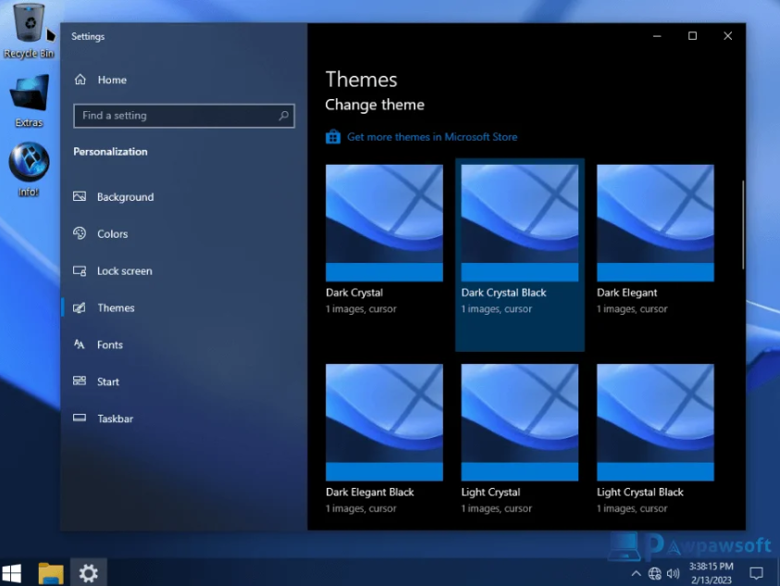Open the taskbar clock and date
The height and width of the screenshot is (586, 780).
click(711, 573)
